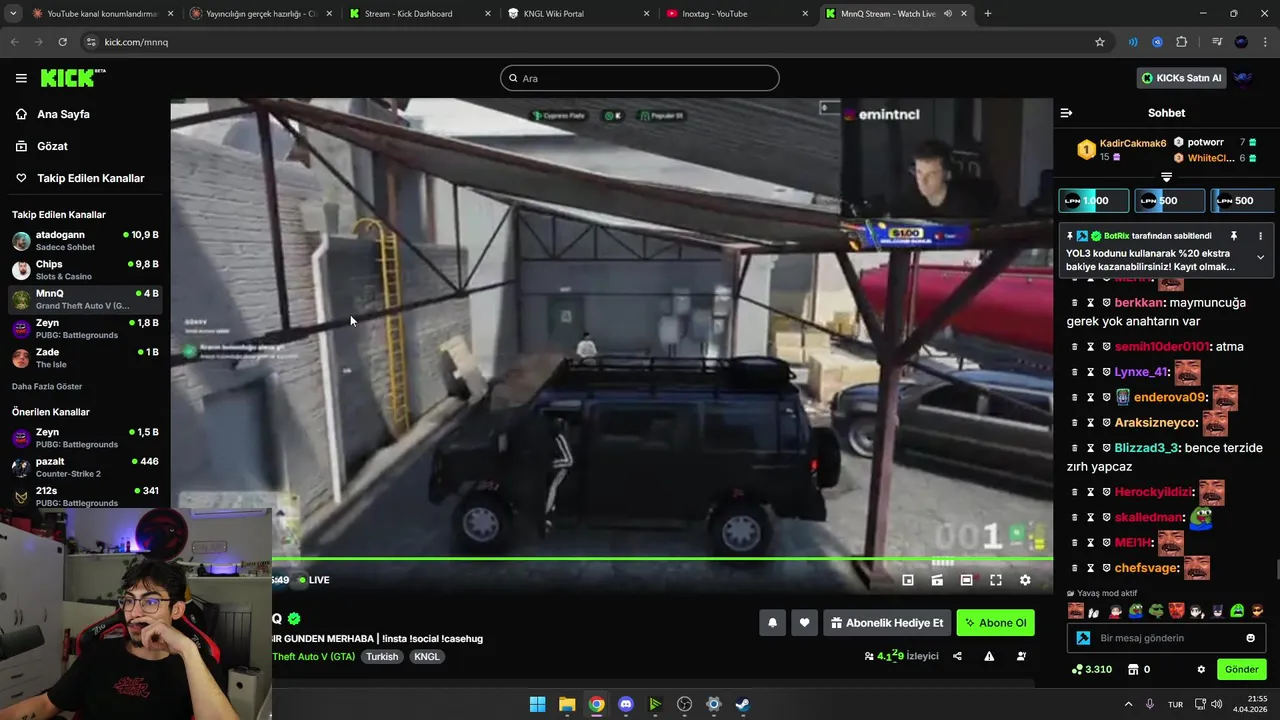
Task: Click the Turkish tag
Action: point(382,657)
